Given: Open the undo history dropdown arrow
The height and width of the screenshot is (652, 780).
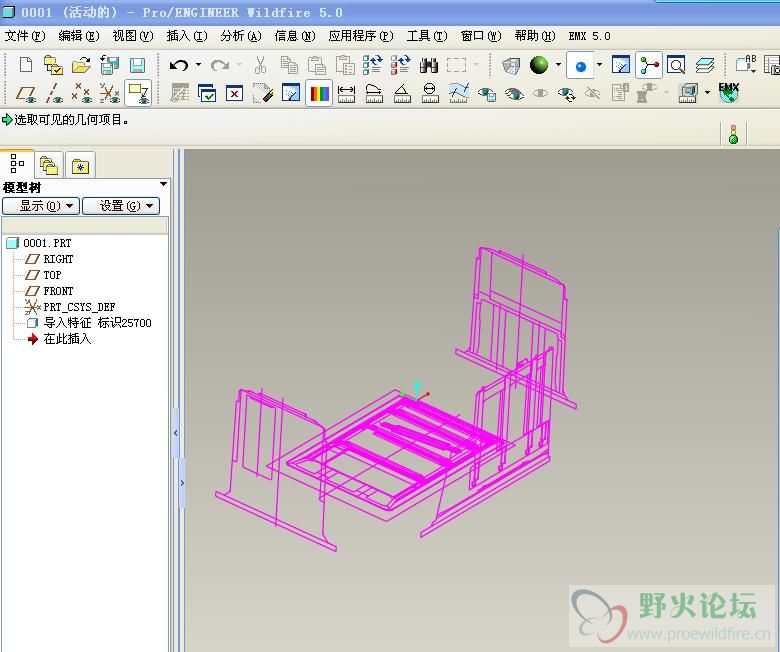Looking at the screenshot, I should click(x=198, y=65).
